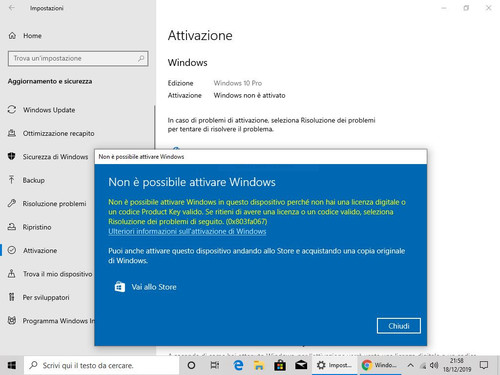Click the Store bag icon in dialog
This screenshot has width=500, height=375.
(x=120, y=287)
